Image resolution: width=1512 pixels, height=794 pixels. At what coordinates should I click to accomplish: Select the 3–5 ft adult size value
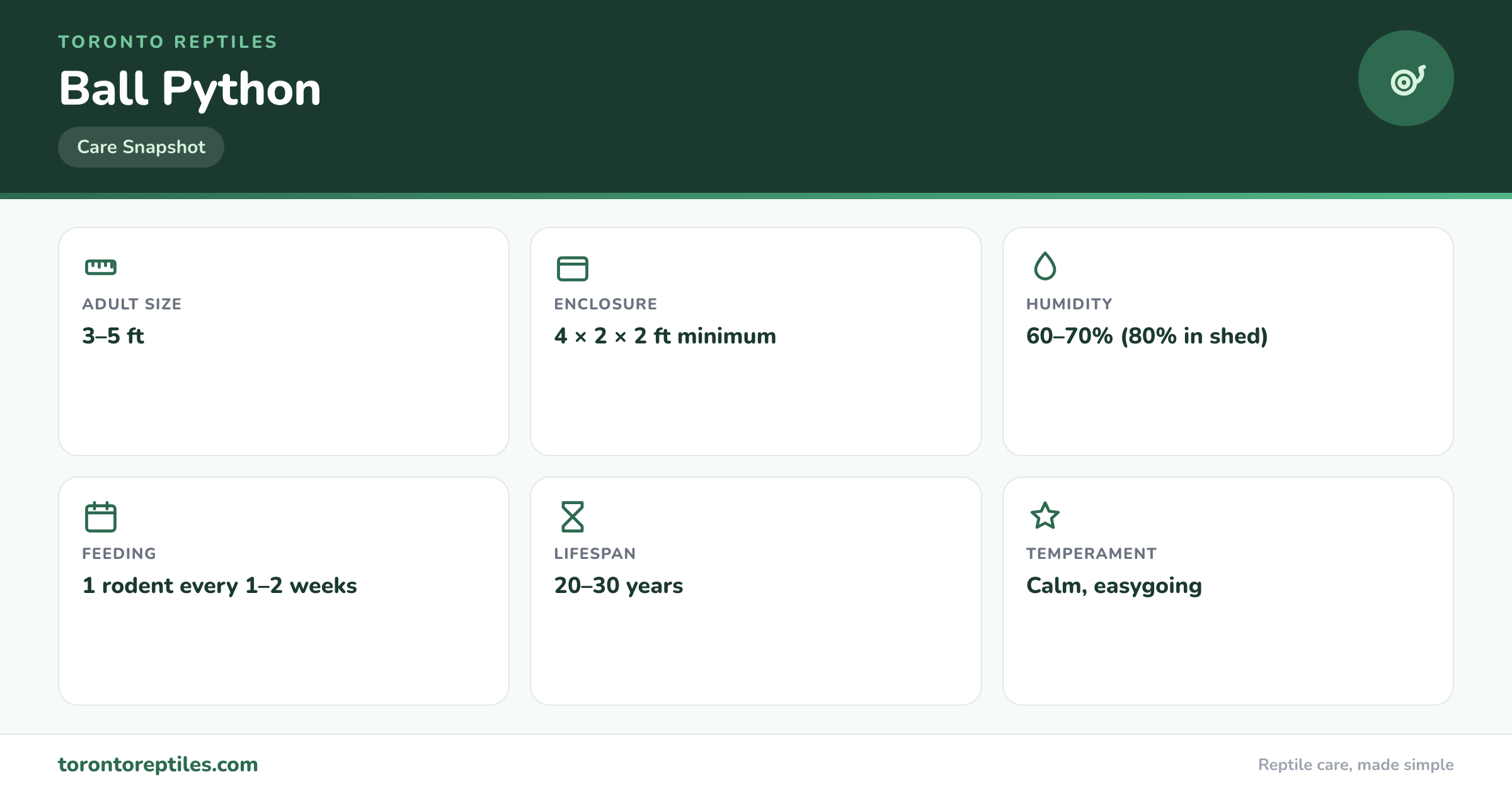point(113,336)
